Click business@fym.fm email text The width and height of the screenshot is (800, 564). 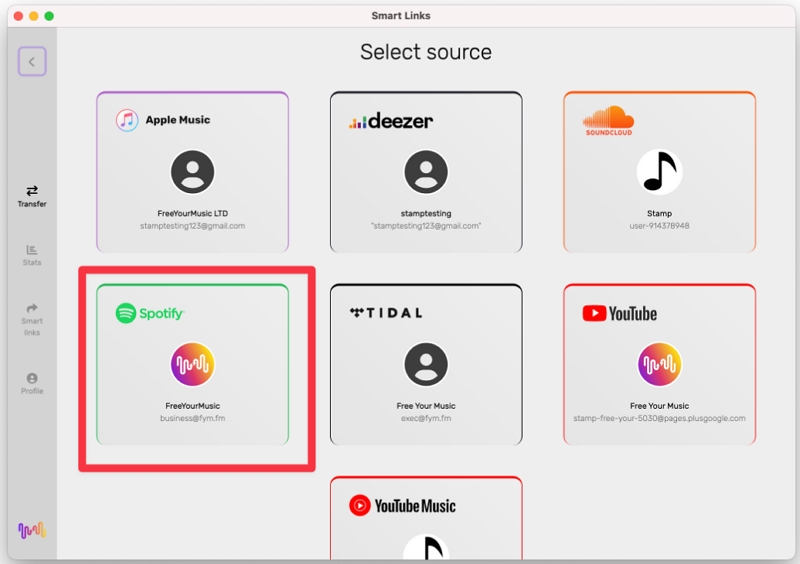tap(192, 418)
